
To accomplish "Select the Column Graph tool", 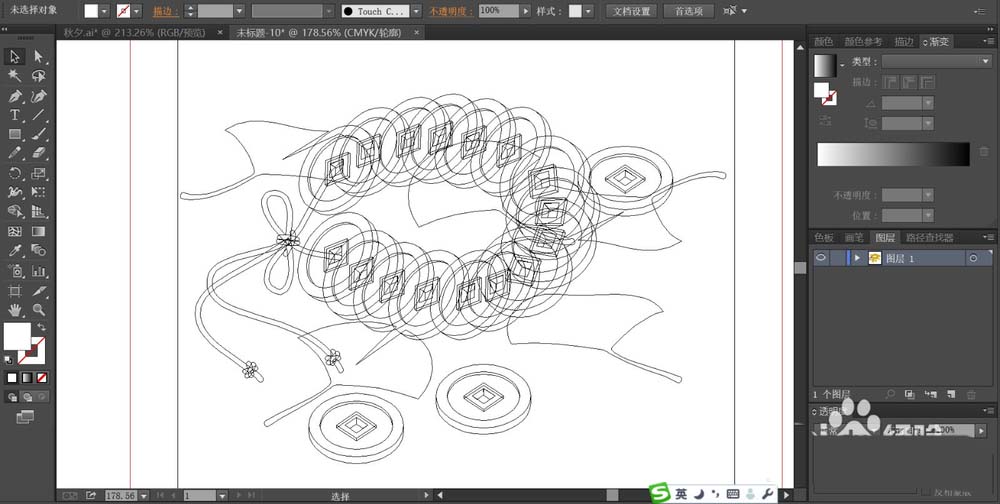I will click(39, 271).
